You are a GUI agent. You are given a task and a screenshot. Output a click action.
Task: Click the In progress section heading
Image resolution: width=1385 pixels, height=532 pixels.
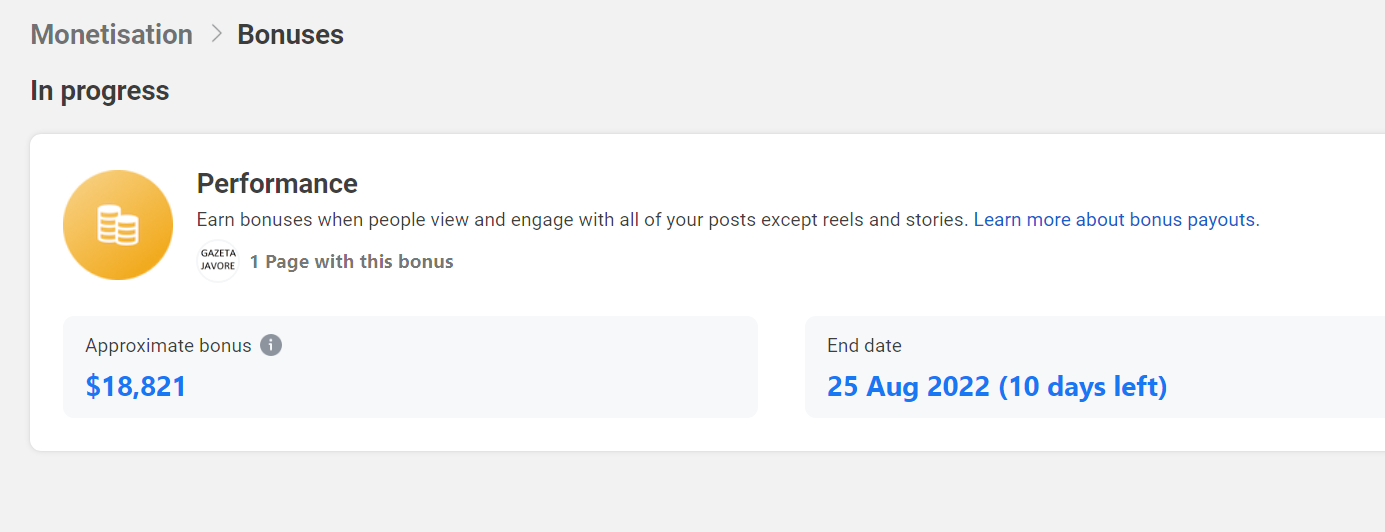(x=100, y=91)
